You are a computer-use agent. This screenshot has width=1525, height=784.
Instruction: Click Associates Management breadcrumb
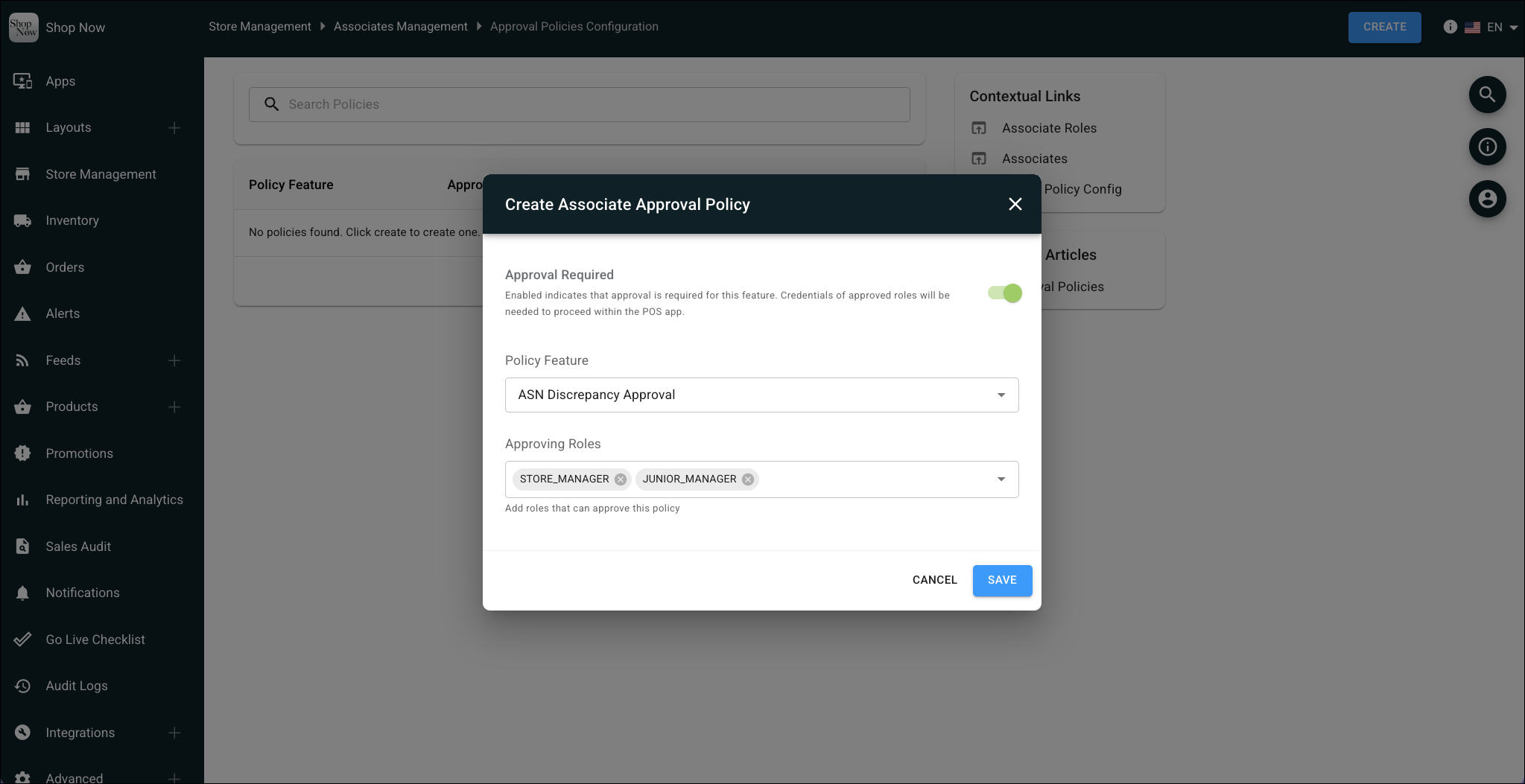coord(400,27)
